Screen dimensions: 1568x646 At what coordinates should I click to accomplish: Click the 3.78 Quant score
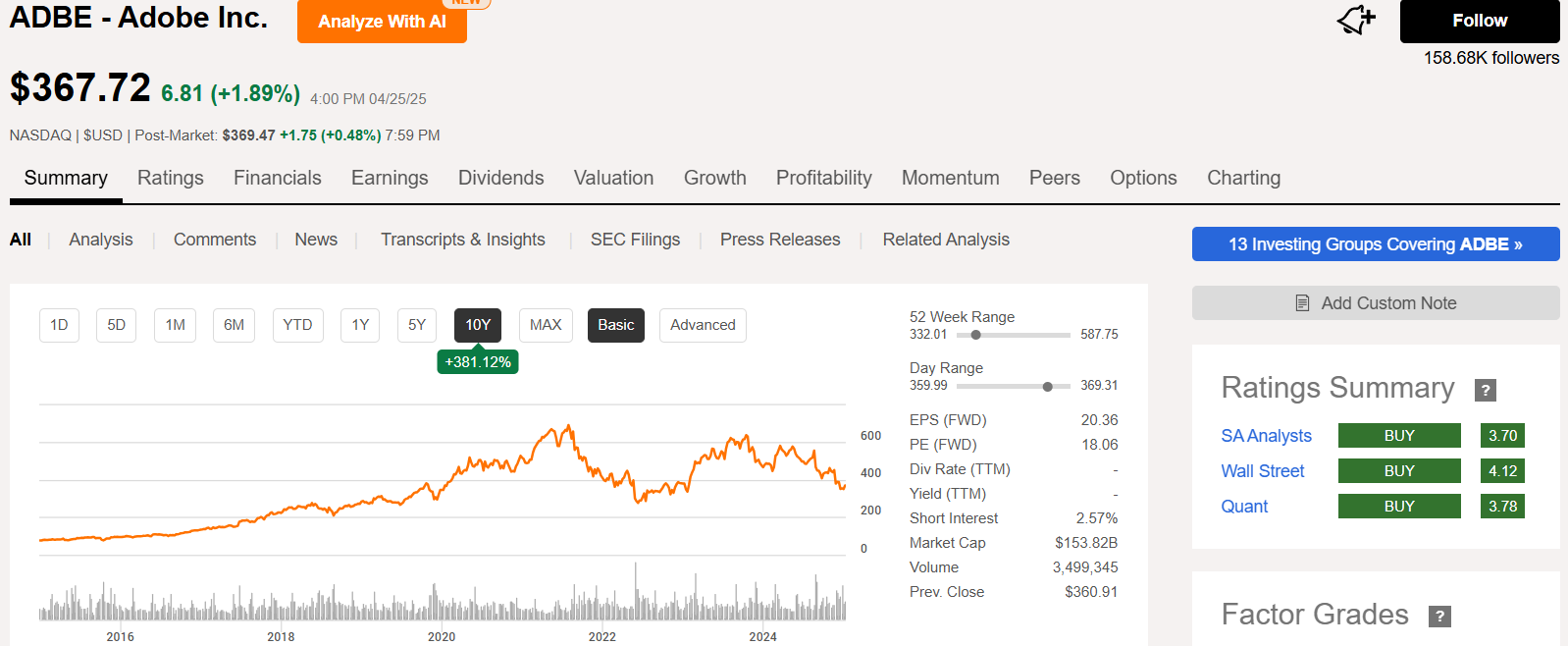tap(1502, 507)
